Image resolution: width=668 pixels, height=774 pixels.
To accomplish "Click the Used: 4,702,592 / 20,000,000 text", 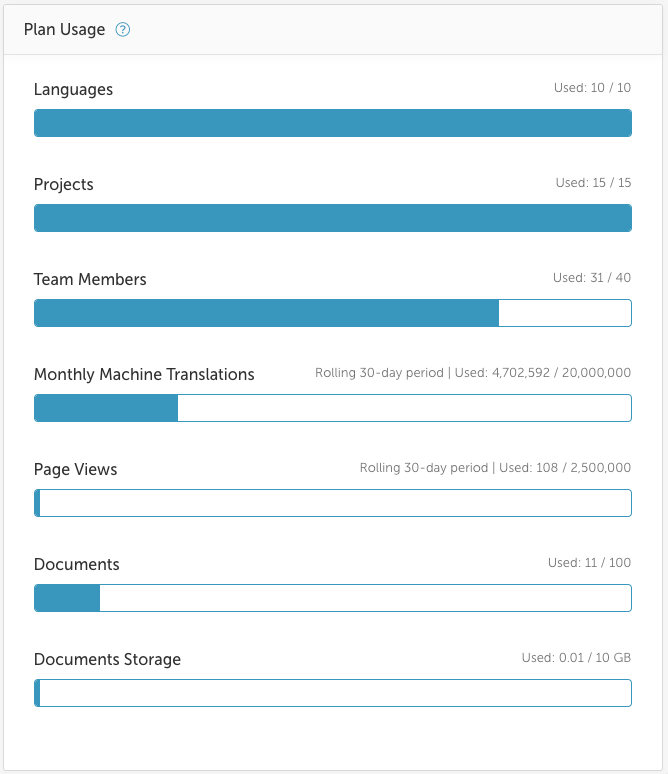I will coord(543,373).
